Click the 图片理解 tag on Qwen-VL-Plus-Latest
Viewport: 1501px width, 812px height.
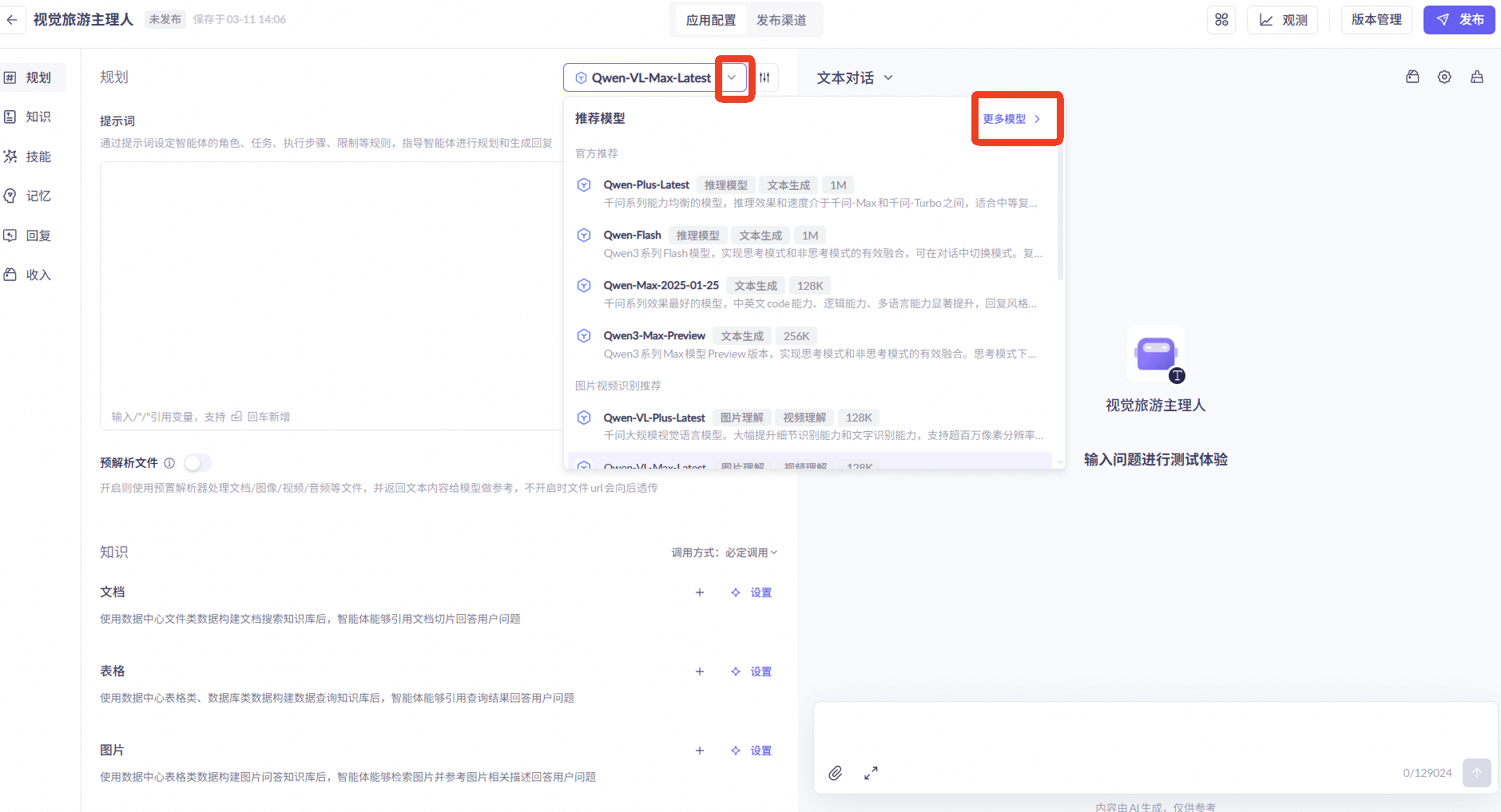pos(742,418)
